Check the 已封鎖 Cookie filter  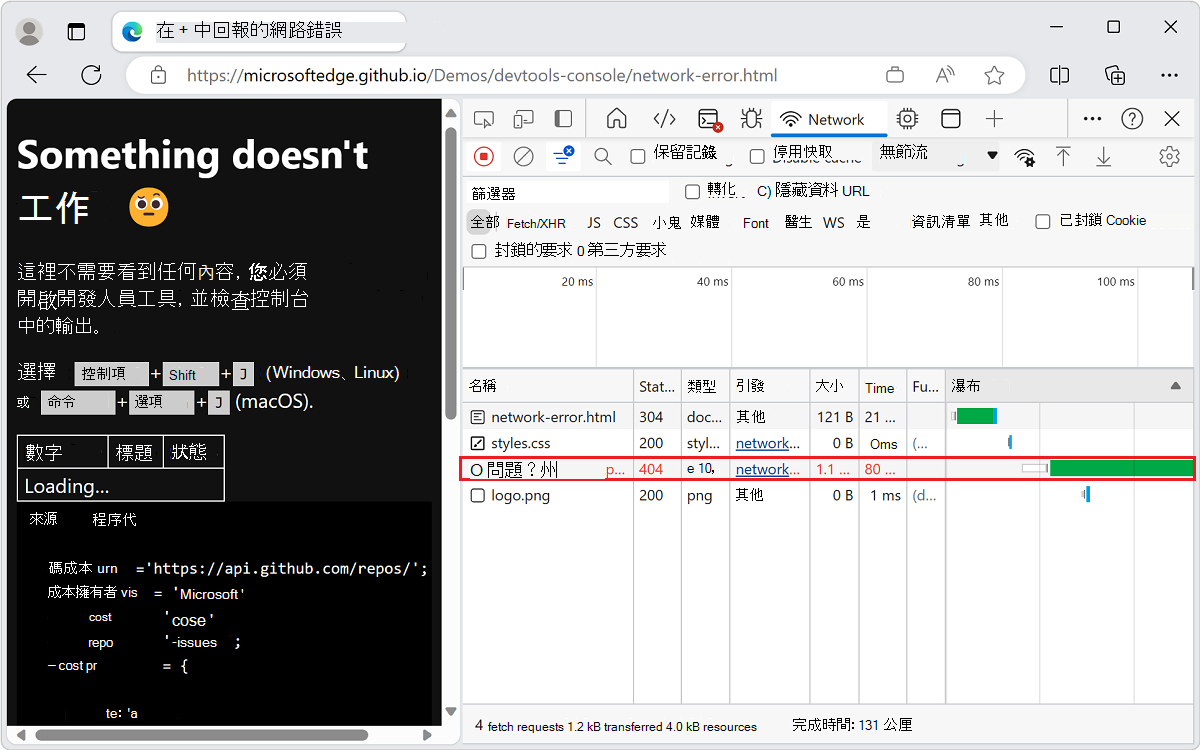(1042, 220)
